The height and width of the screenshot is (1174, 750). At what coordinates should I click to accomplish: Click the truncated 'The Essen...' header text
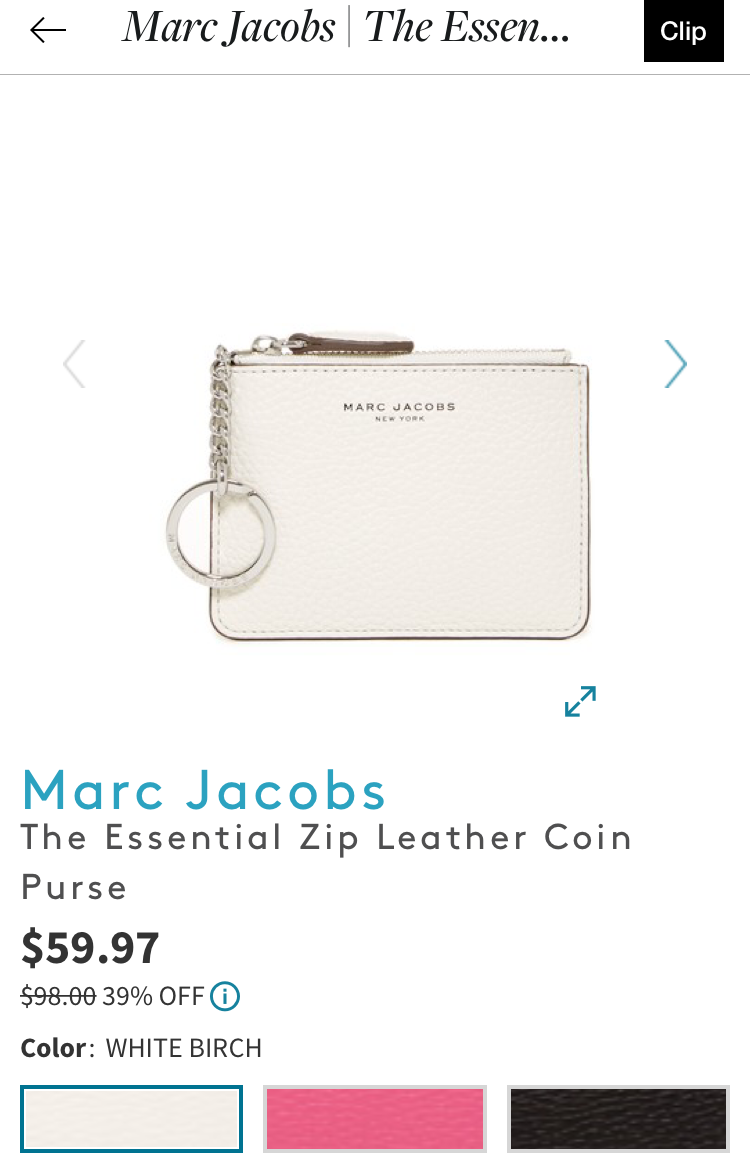point(467,28)
